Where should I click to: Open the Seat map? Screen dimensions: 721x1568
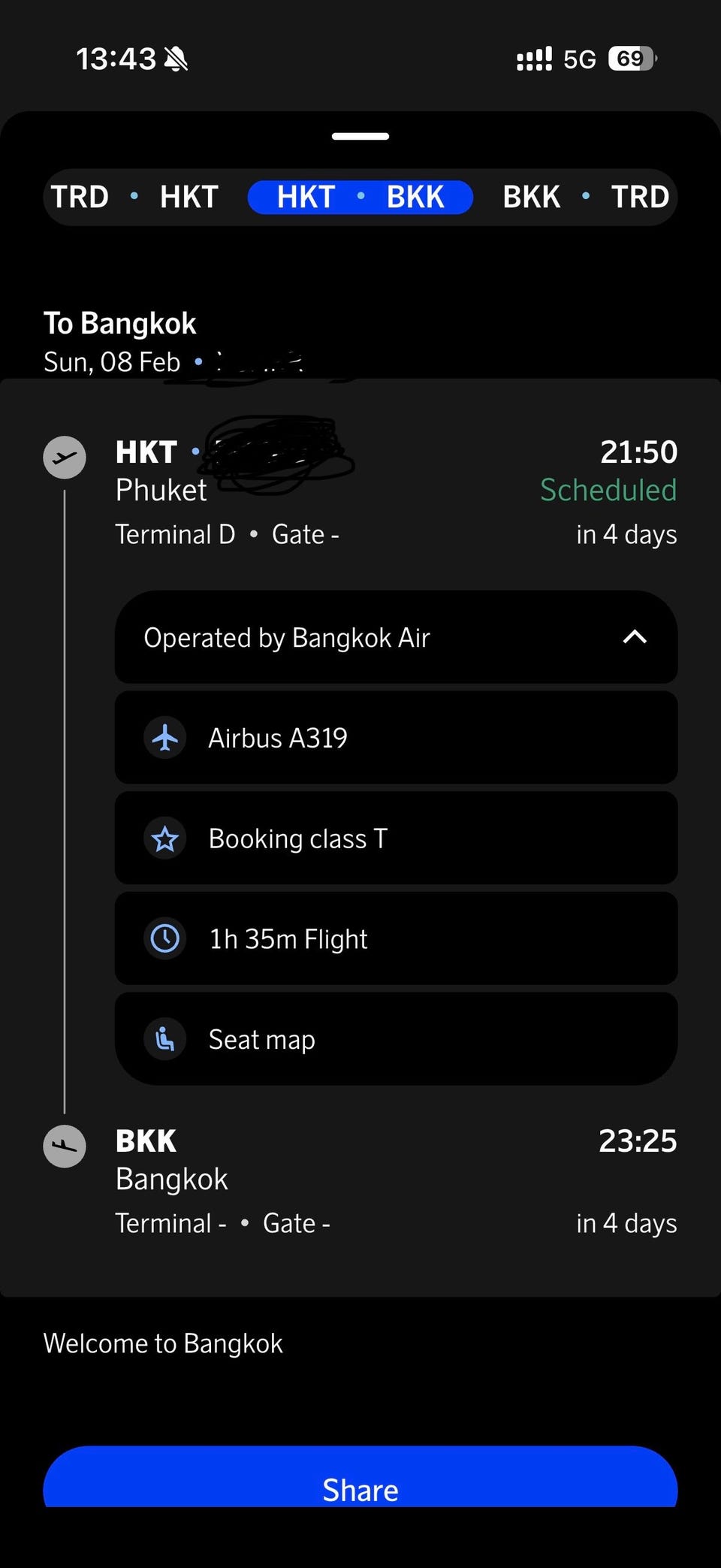tap(396, 1040)
